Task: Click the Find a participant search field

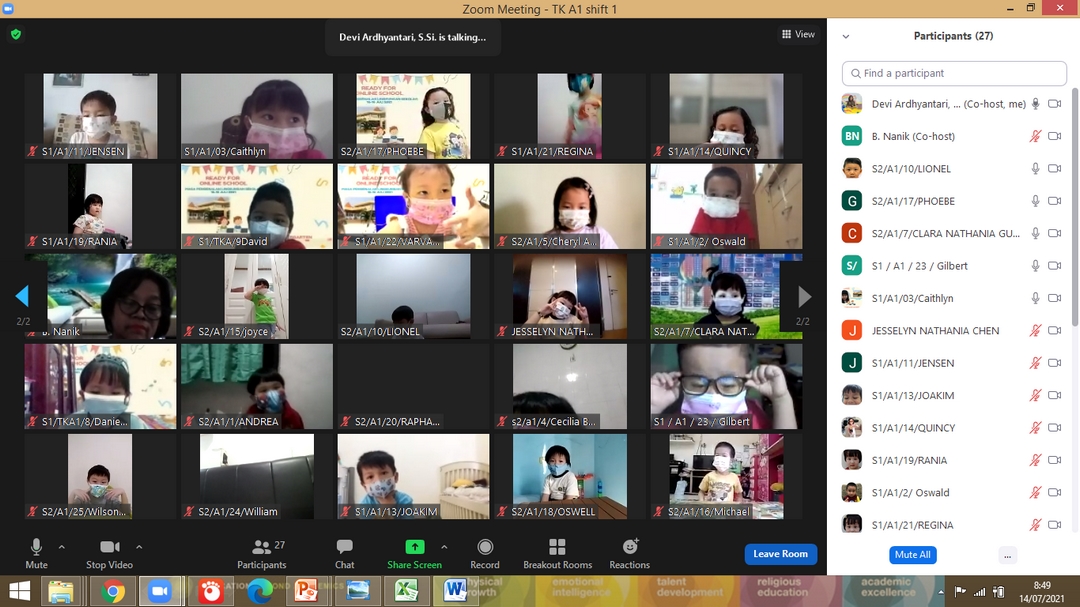Action: 954,73
